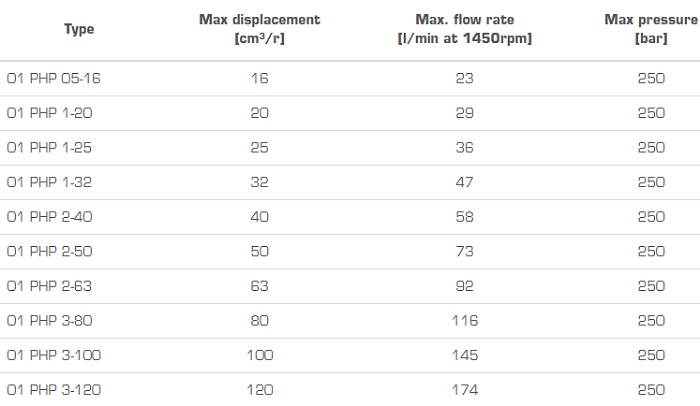The height and width of the screenshot is (406, 700).
Task: Select the 01 PHP 3-80 type cell
Action: 50,320
